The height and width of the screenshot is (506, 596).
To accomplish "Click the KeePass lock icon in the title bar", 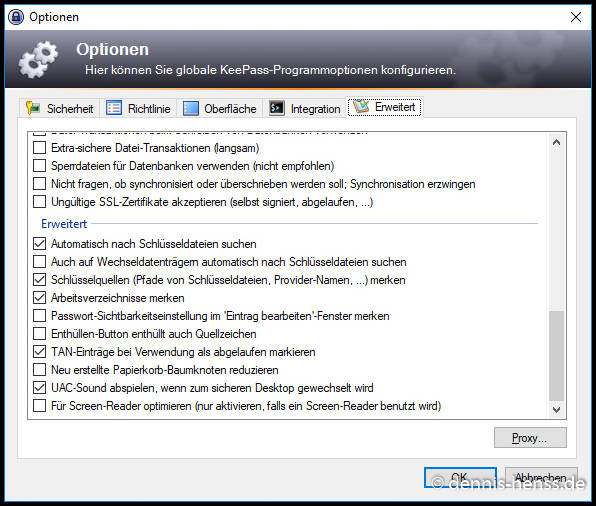I will coord(16,17).
